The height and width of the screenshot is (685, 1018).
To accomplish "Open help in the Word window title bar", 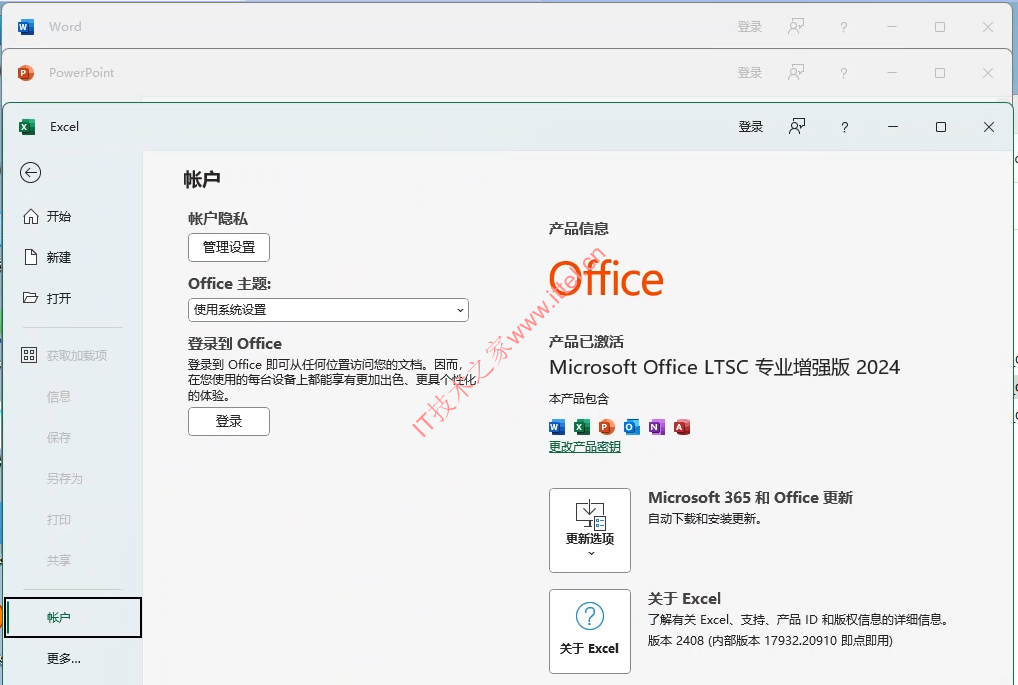I will [x=843, y=27].
